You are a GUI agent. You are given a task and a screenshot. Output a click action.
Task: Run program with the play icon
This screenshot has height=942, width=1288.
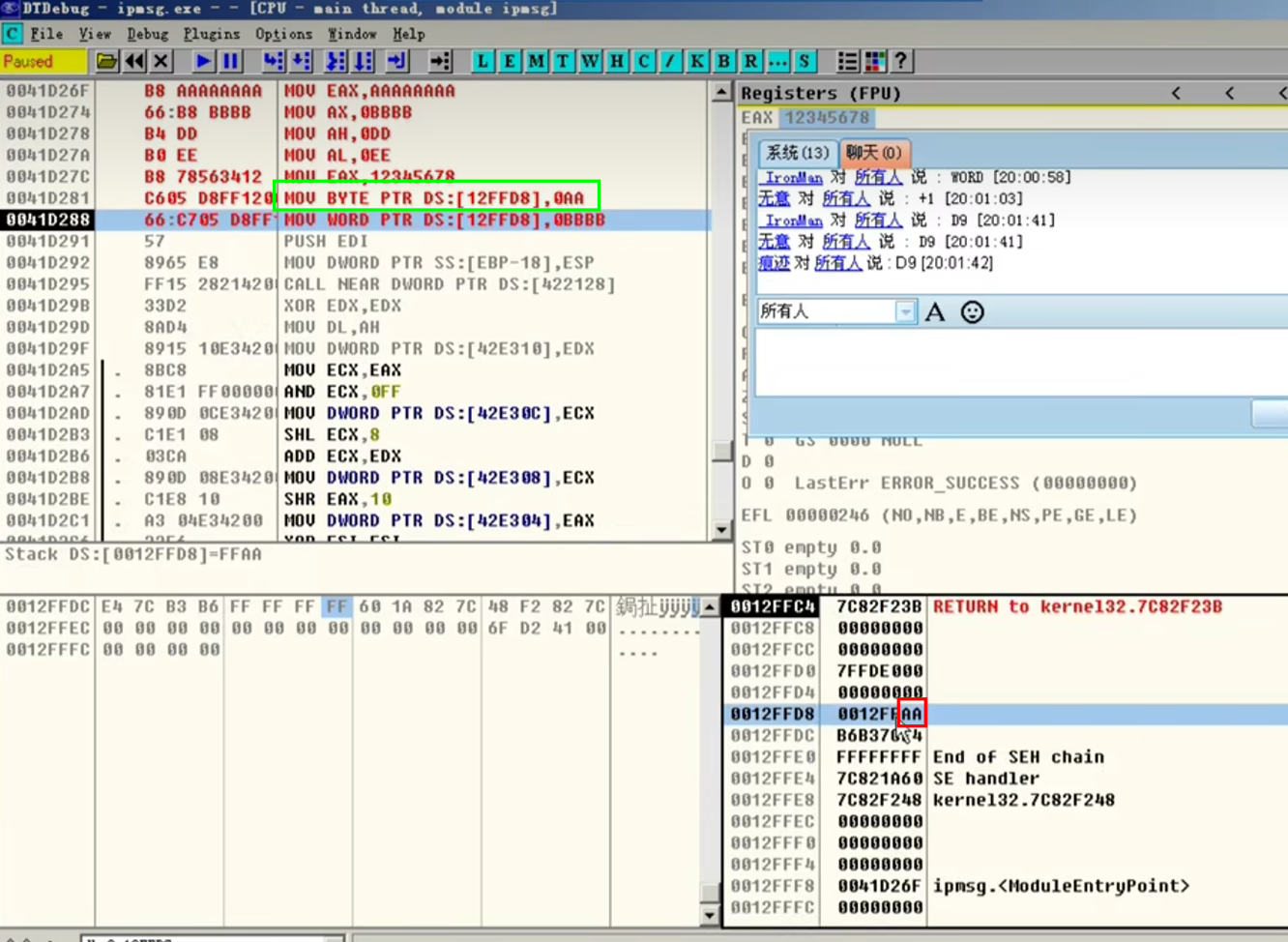point(203,61)
